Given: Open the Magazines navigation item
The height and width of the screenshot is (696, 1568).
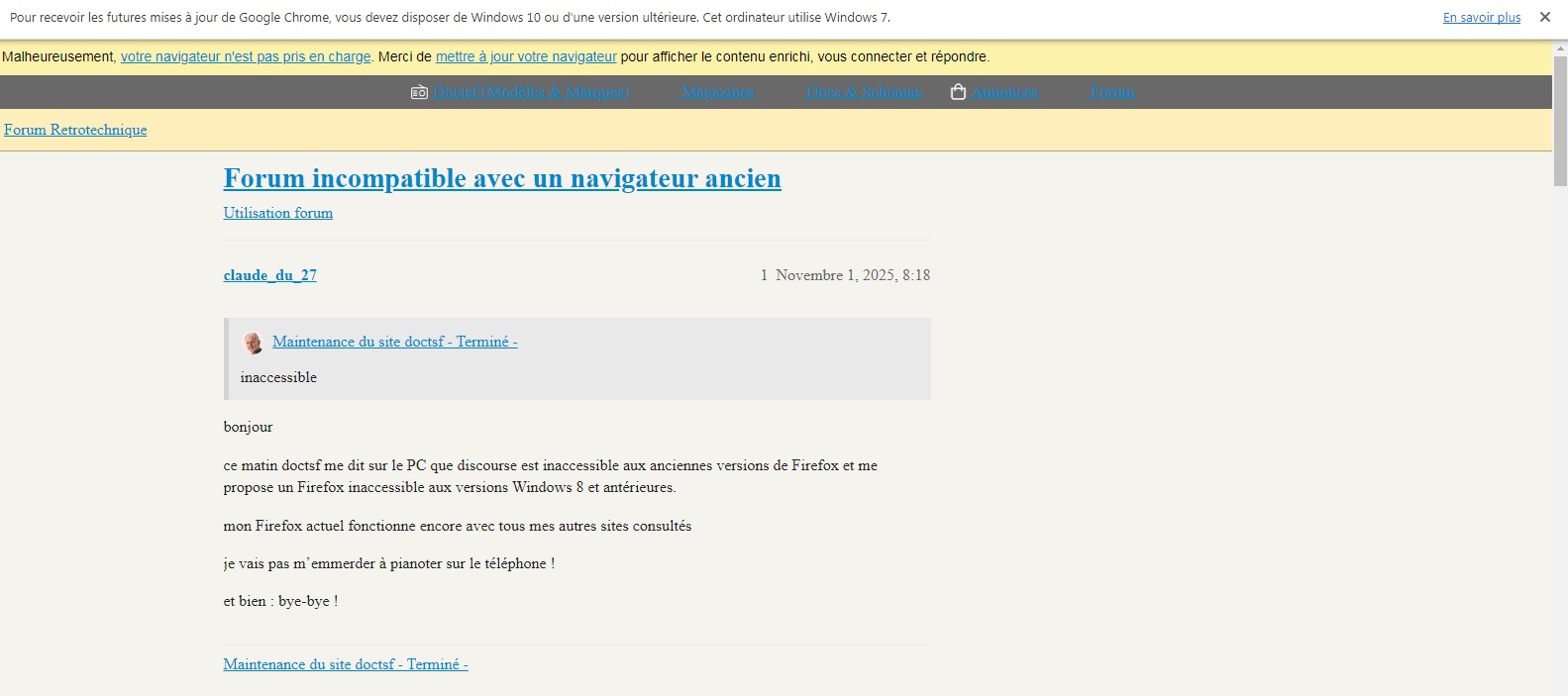Looking at the screenshot, I should point(718,92).
